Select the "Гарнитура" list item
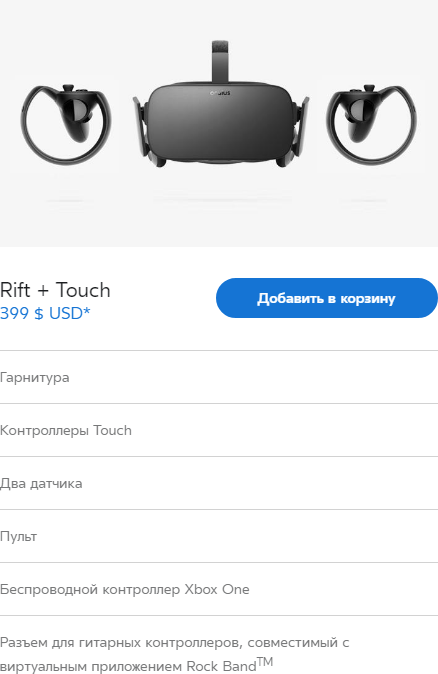Image resolution: width=438 pixels, height=674 pixels. pos(219,377)
